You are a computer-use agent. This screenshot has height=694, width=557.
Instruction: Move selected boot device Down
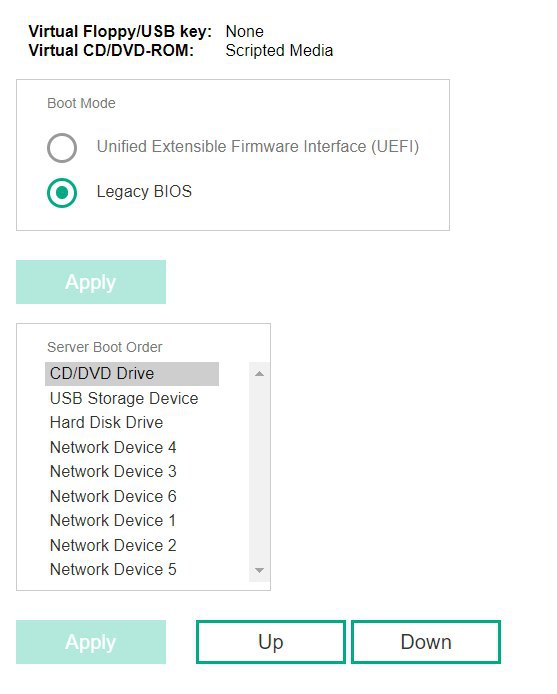tap(426, 642)
